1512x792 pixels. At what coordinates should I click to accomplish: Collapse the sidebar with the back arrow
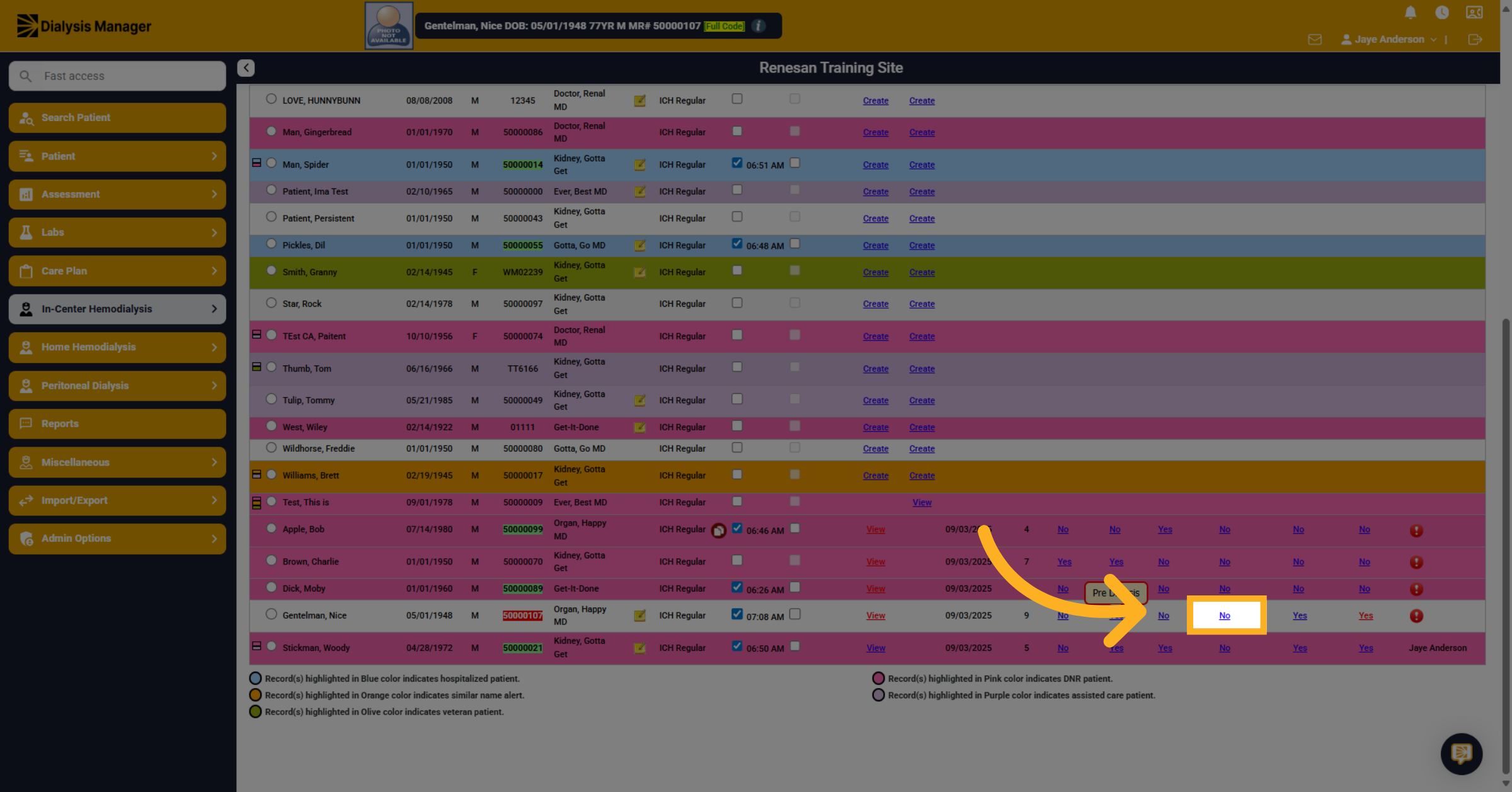pos(246,67)
